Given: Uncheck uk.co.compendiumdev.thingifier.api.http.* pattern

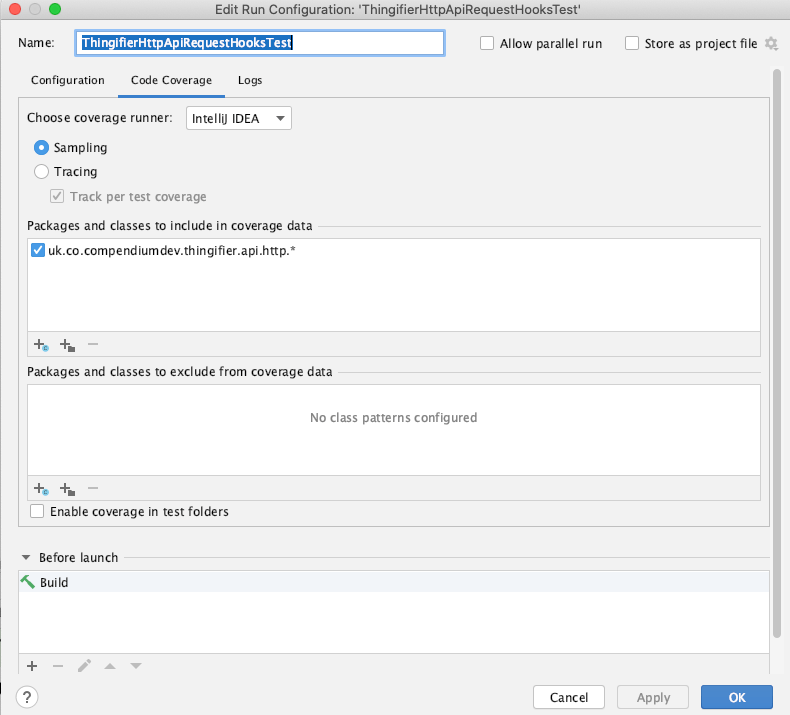Looking at the screenshot, I should (38, 250).
